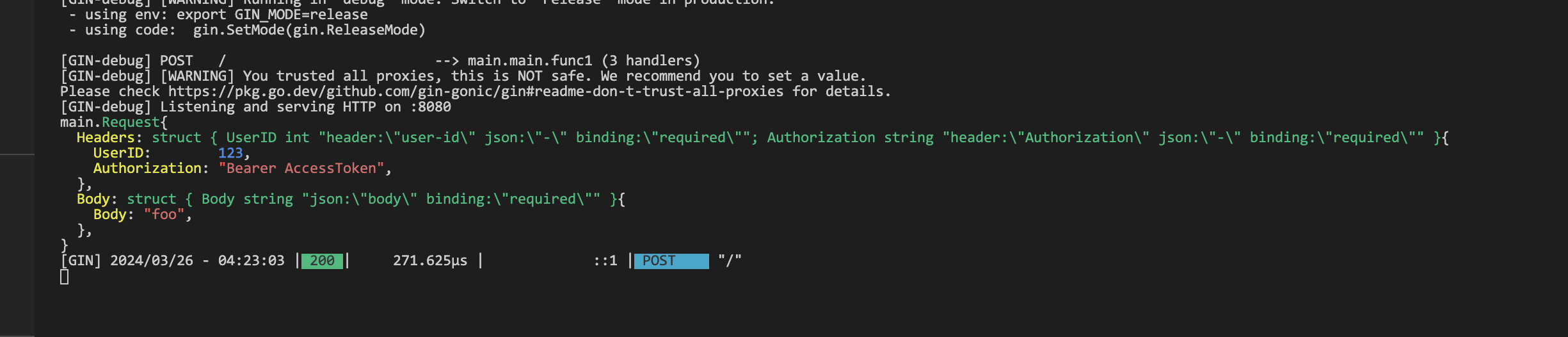Click the green 200 status badge
The width and height of the screenshot is (1568, 337).
click(x=322, y=261)
